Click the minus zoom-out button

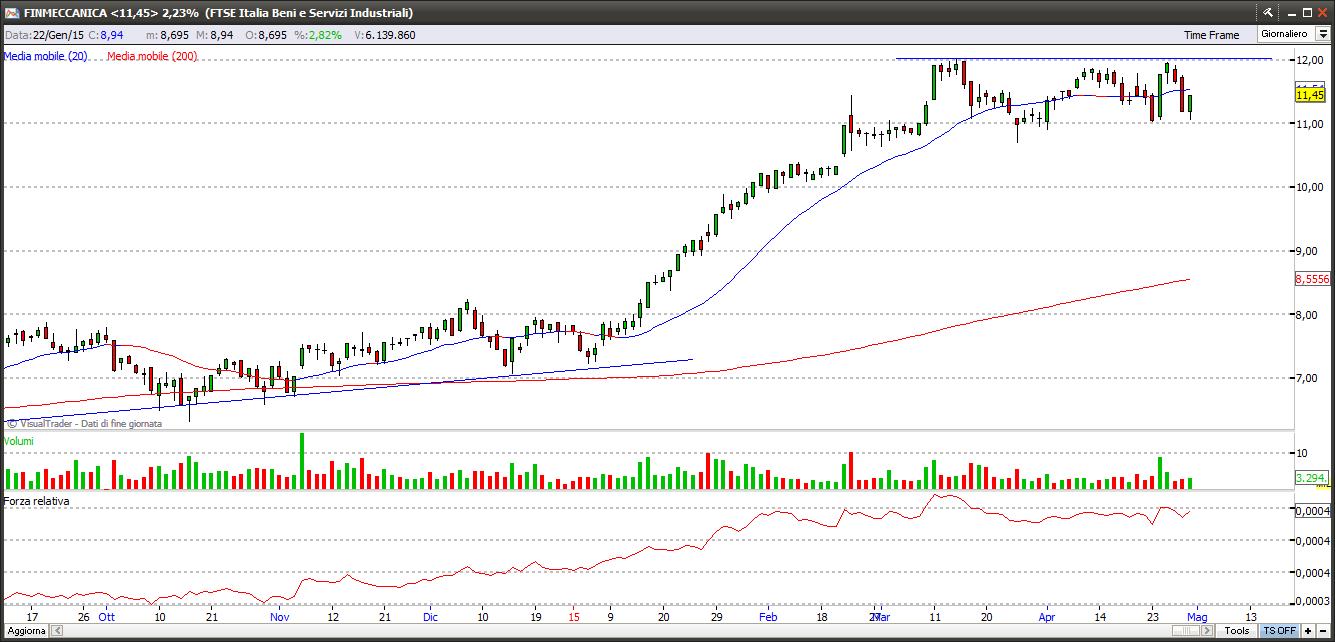pos(1324,631)
